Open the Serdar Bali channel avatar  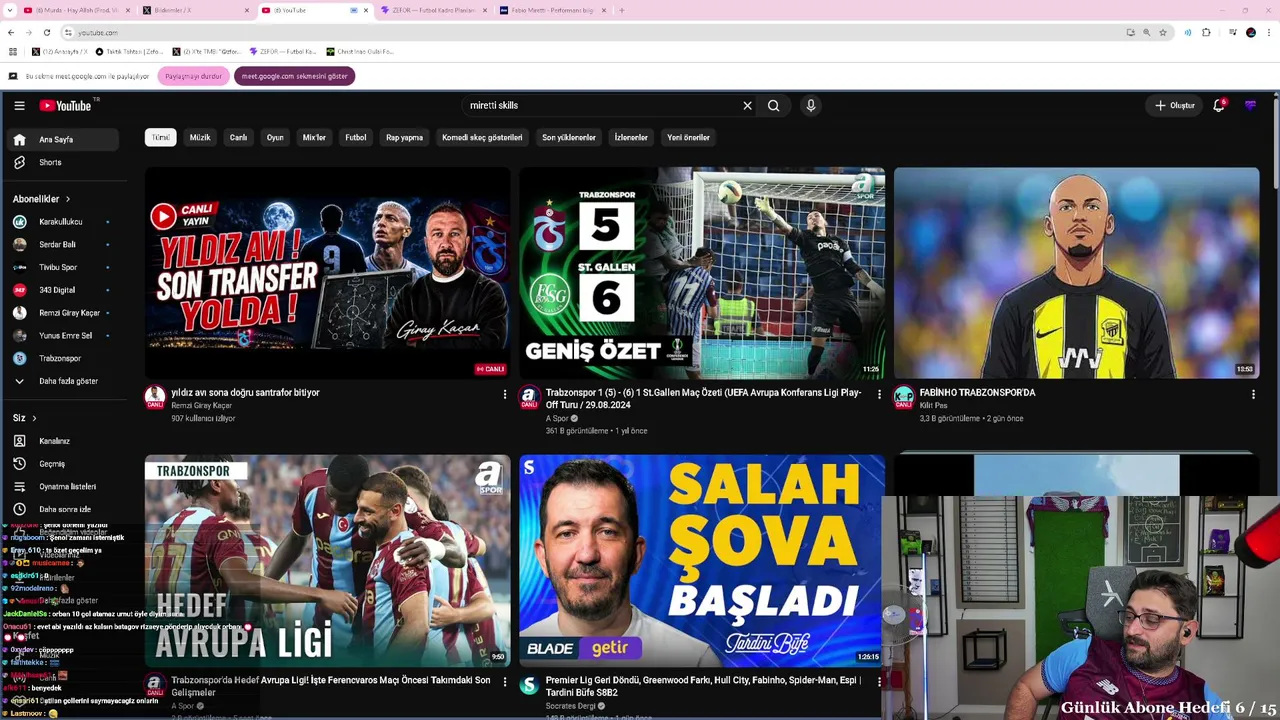click(x=19, y=244)
